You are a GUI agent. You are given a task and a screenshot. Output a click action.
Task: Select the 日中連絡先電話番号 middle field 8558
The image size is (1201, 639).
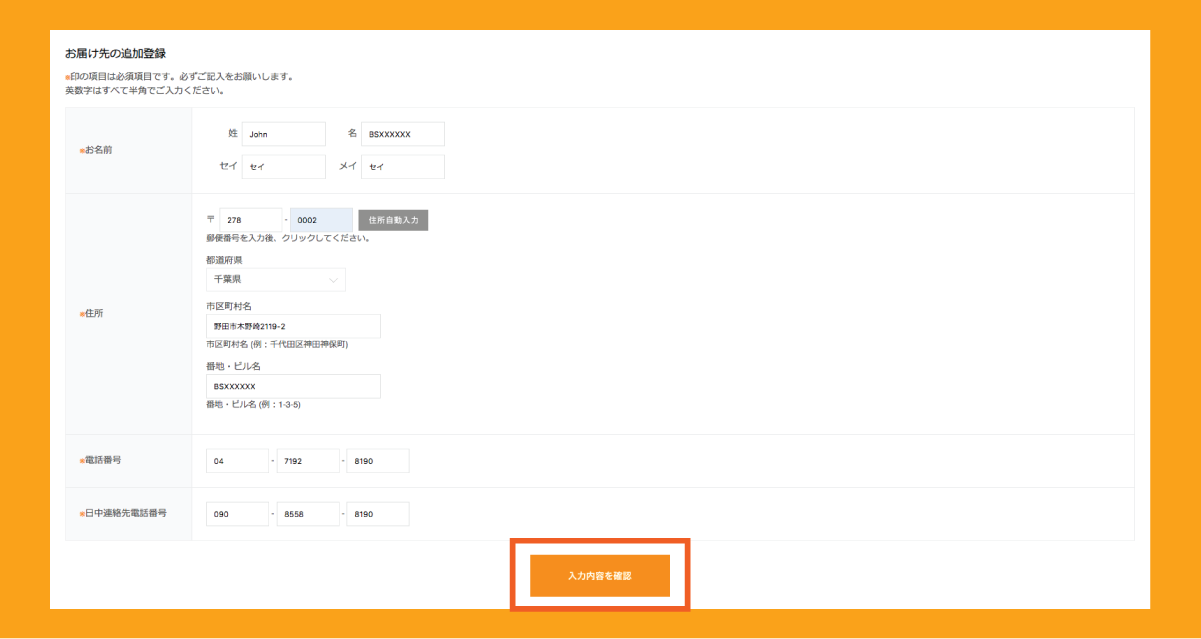pos(308,514)
